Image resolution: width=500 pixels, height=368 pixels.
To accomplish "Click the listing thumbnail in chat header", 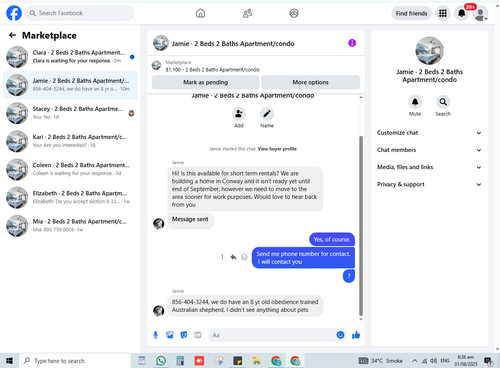I will pyautogui.click(x=161, y=43).
